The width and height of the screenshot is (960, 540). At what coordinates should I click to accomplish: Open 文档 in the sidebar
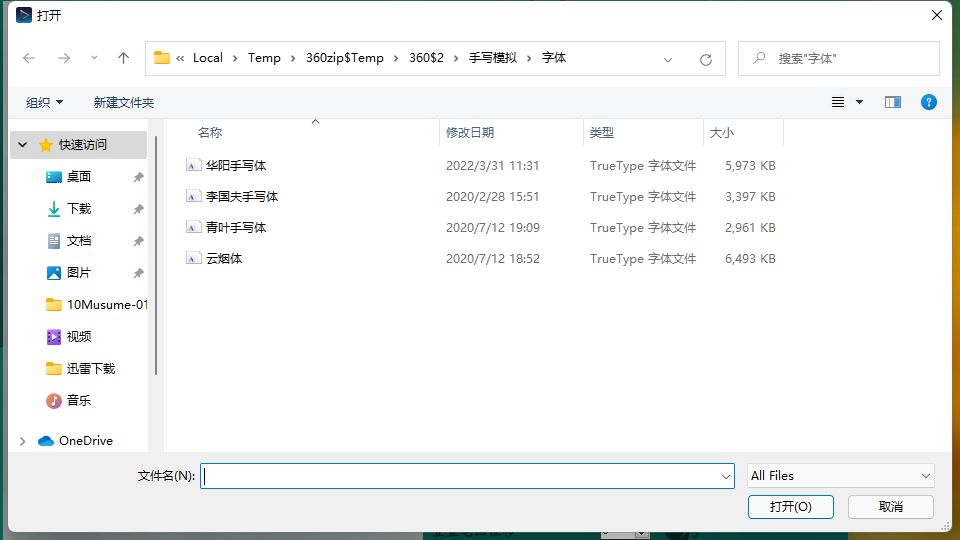pyautogui.click(x=78, y=241)
